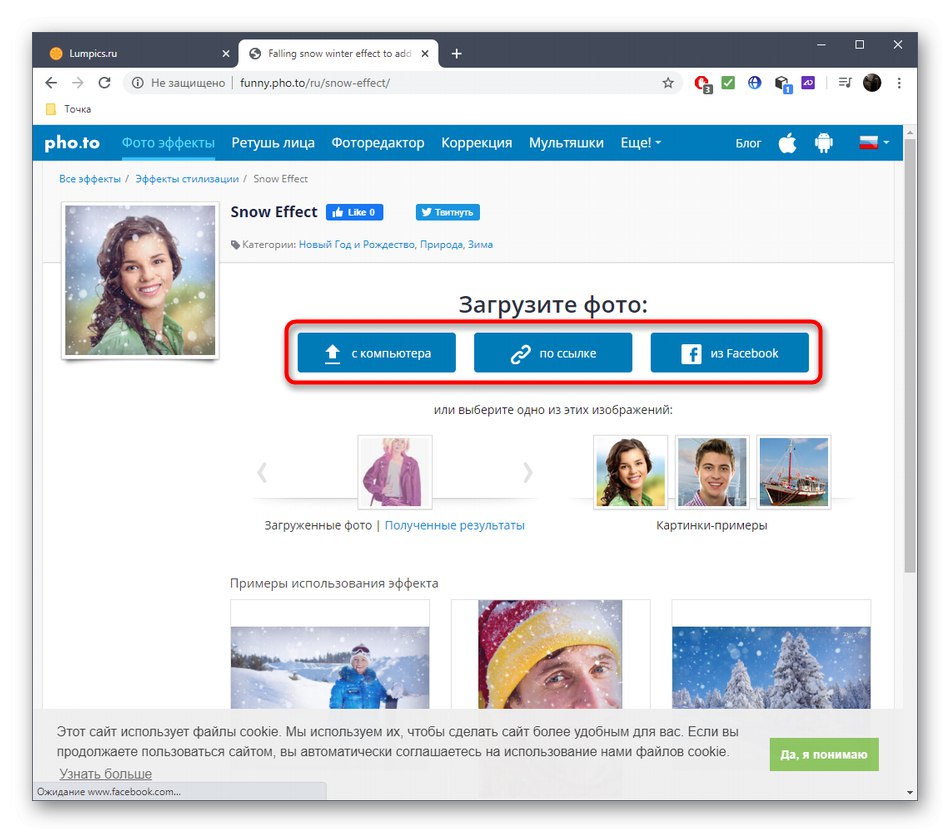Go back with the browser back arrow
Screen dimensions: 950x833
[51, 82]
